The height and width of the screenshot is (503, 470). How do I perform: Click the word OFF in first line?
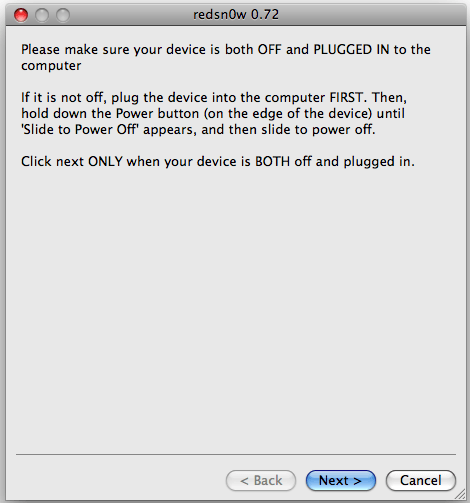coord(270,49)
